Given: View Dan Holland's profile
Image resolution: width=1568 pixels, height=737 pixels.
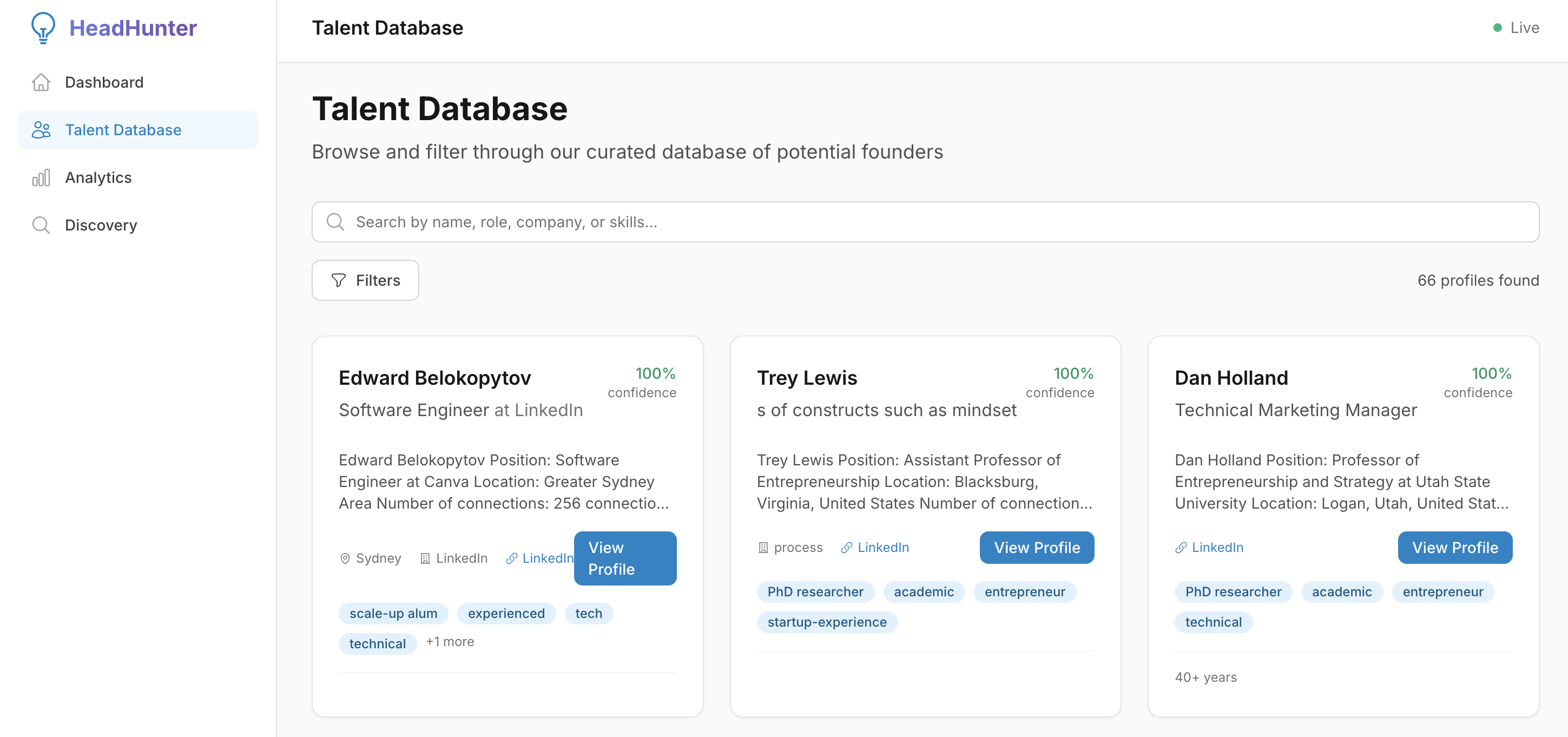Looking at the screenshot, I should click(1455, 548).
